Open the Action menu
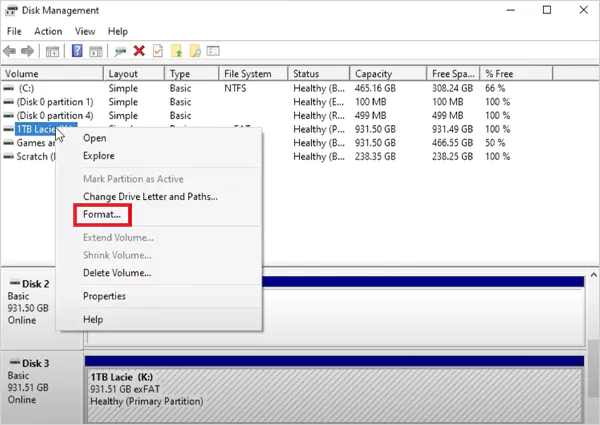Viewport: 600px width, 425px height. [x=48, y=31]
